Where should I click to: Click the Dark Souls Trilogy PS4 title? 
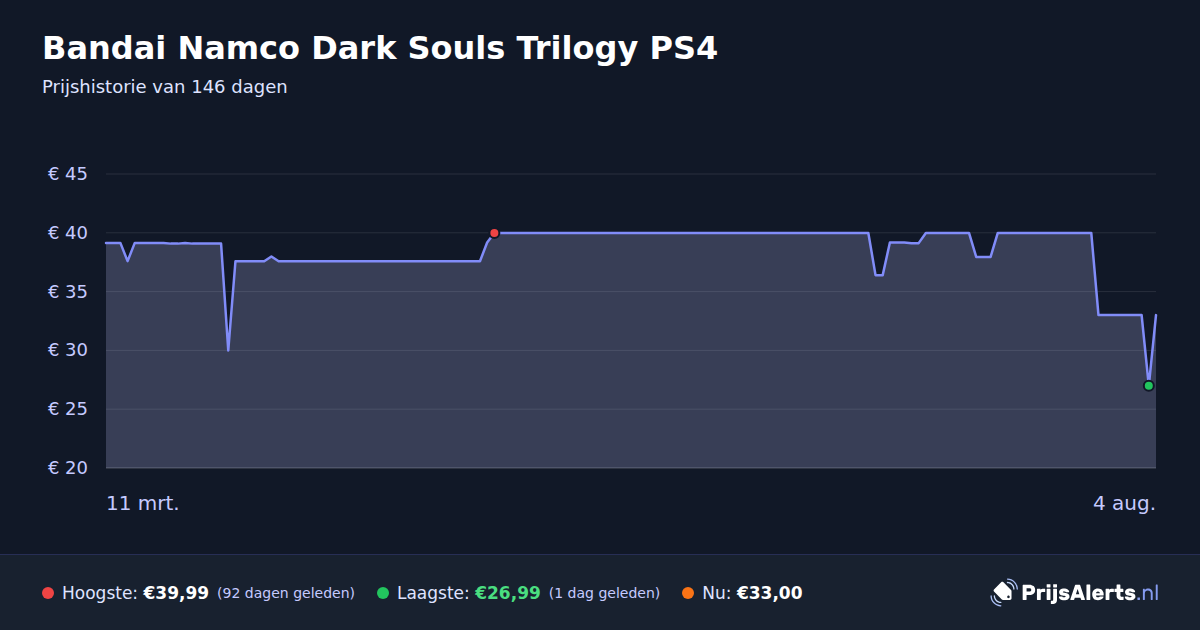click(380, 48)
